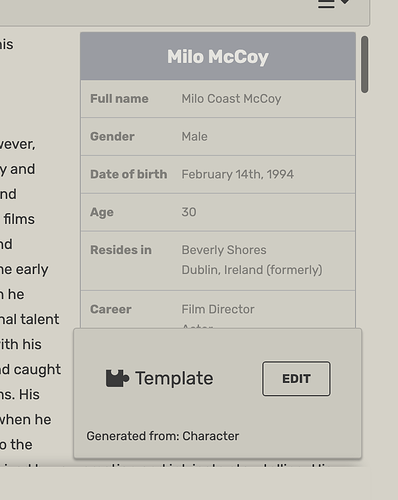Select the February 14th, 1994 value
The image size is (398, 500).
click(238, 174)
